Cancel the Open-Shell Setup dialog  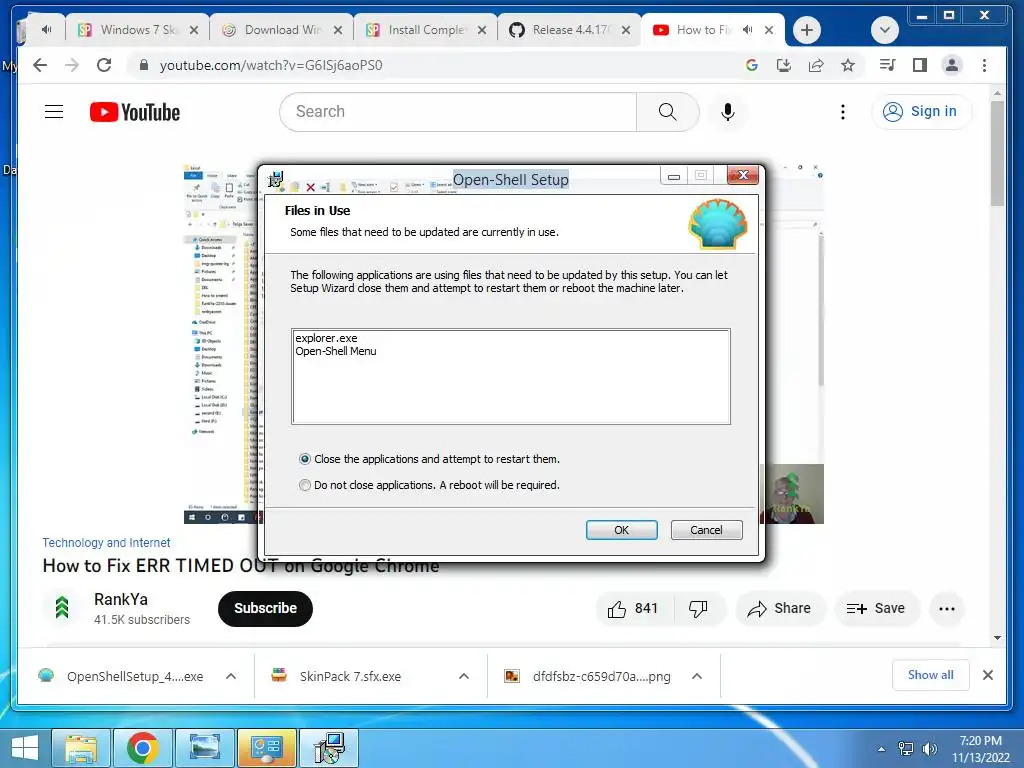pyautogui.click(x=706, y=530)
